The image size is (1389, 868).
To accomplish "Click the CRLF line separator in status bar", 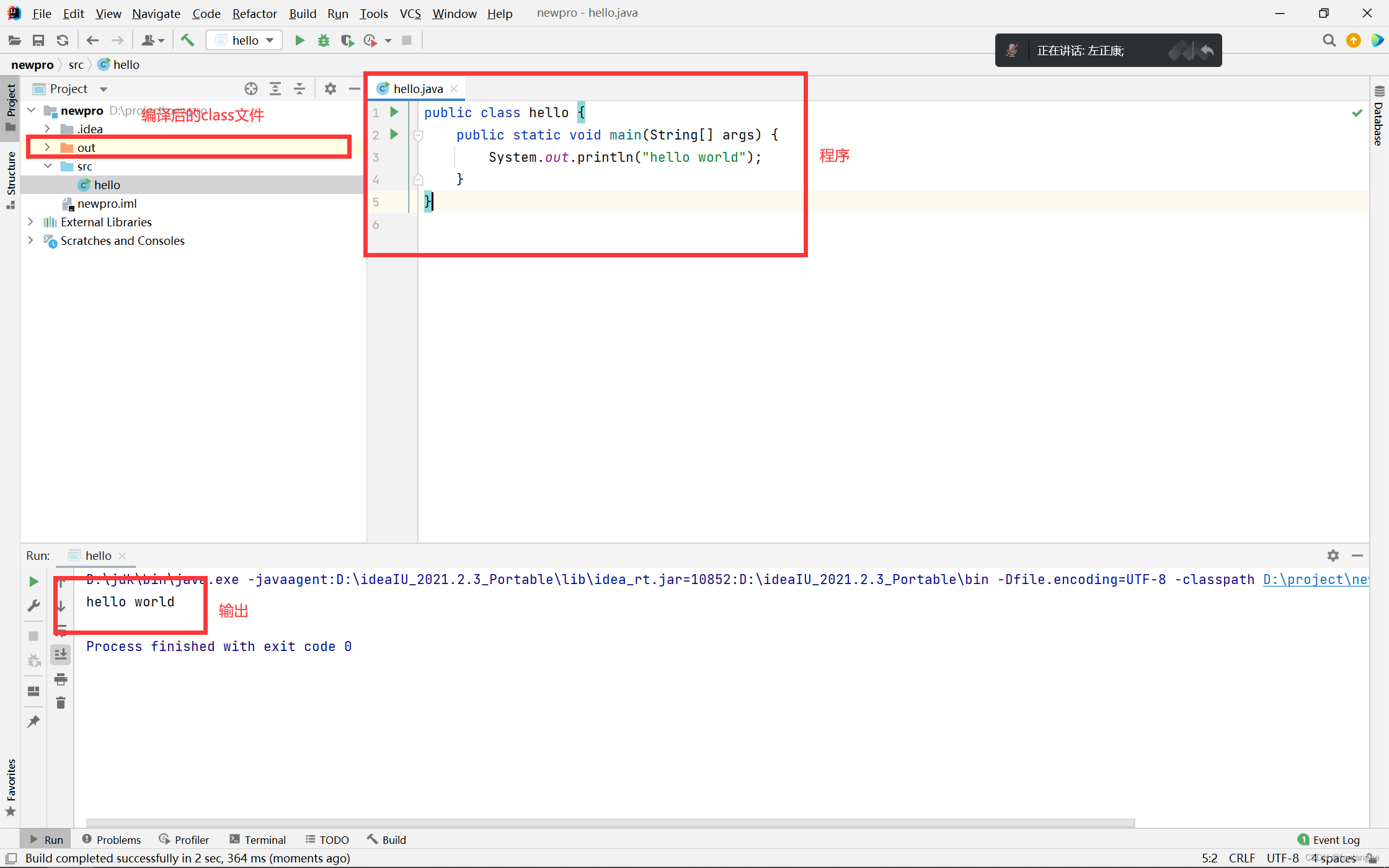I will coord(1241,858).
